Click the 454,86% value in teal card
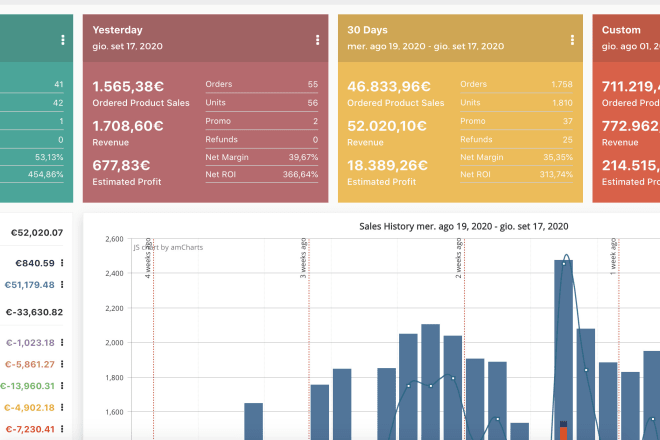The image size is (660, 440). [x=45, y=174]
